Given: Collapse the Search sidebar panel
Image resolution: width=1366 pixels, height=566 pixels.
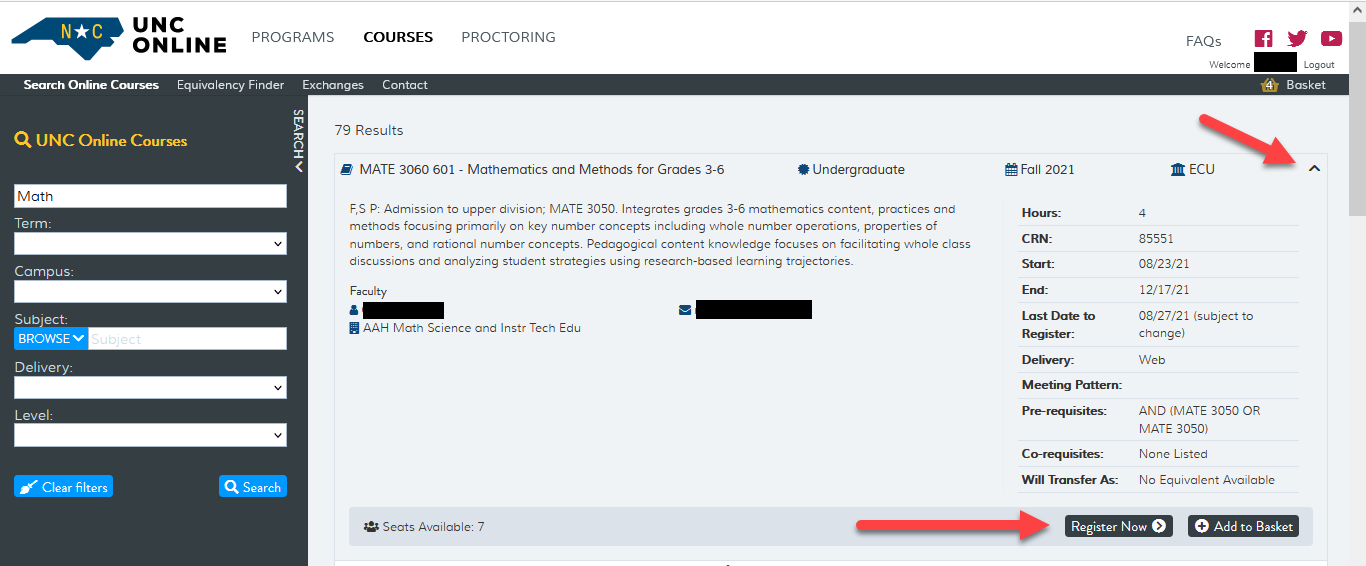Looking at the screenshot, I should click(x=298, y=141).
